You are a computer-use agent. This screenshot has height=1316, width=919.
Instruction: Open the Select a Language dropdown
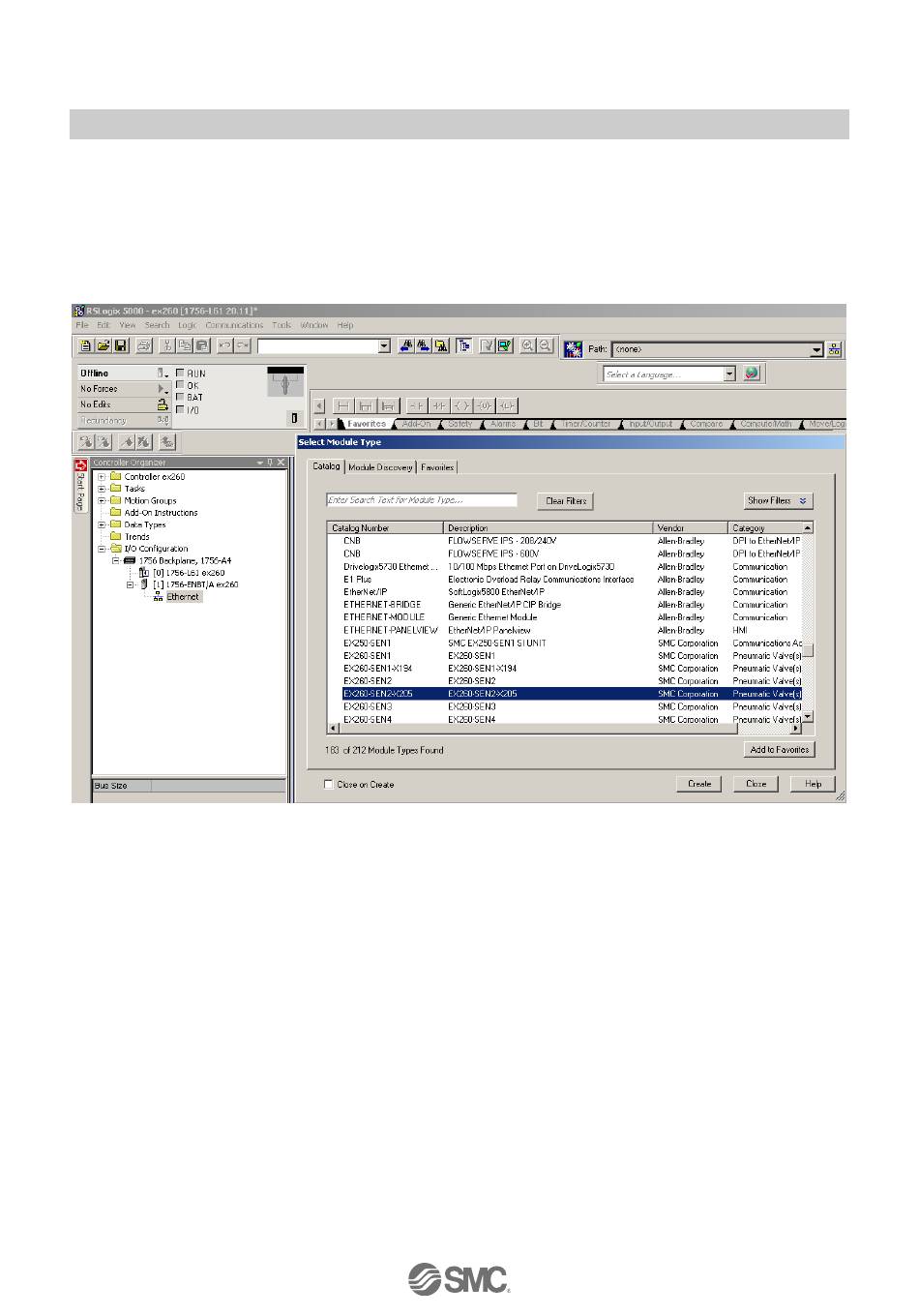(730, 374)
